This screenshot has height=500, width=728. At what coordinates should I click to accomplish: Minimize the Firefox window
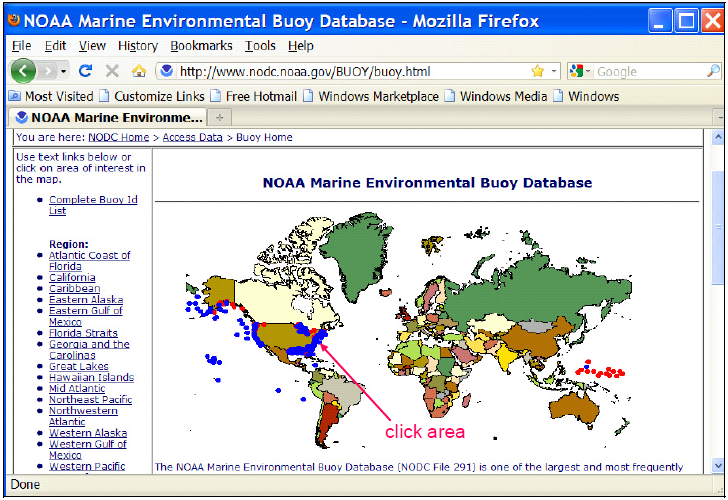(x=660, y=21)
